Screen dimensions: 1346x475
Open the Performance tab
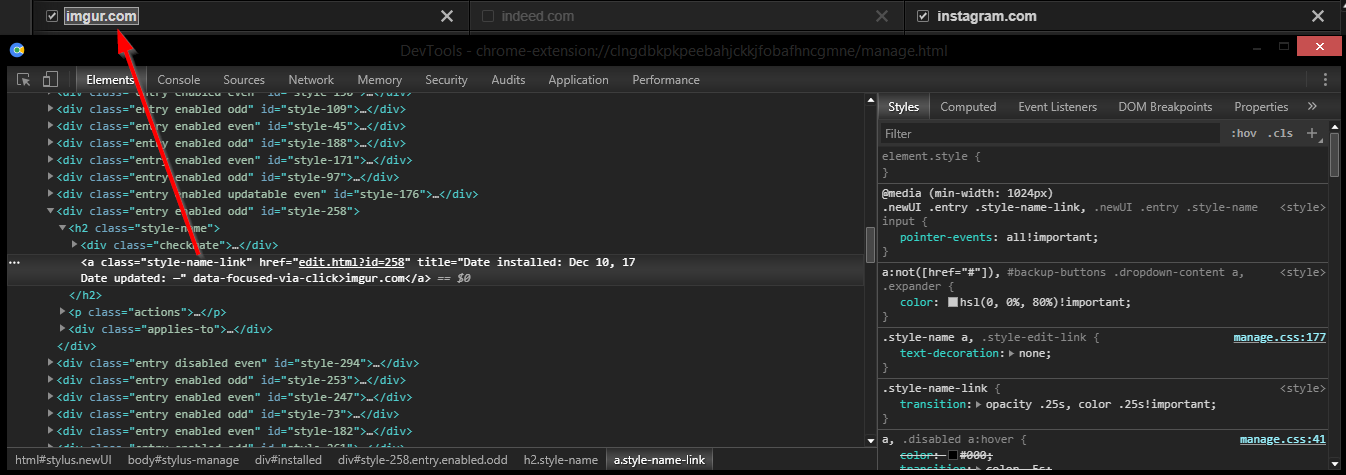(x=666, y=80)
